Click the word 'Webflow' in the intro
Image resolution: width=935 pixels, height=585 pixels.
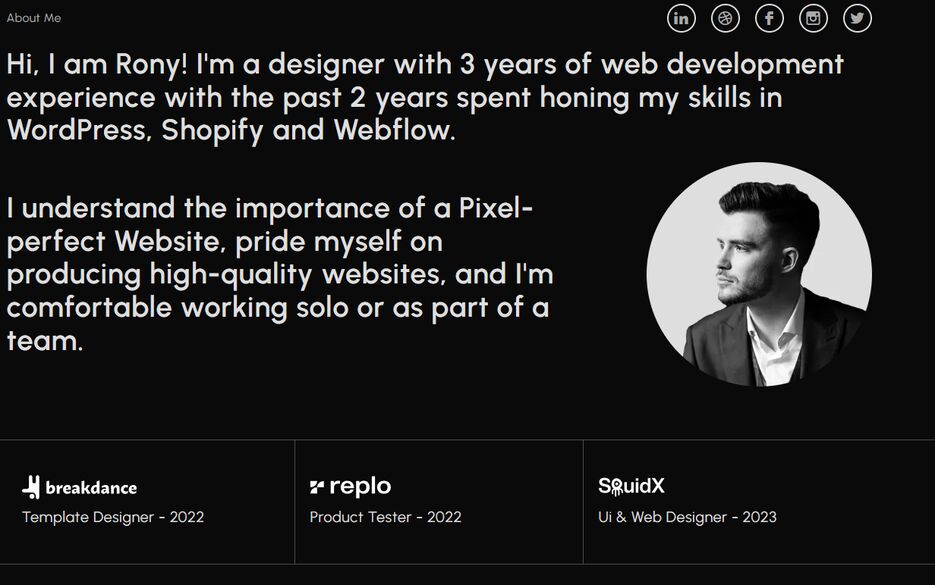click(x=394, y=130)
